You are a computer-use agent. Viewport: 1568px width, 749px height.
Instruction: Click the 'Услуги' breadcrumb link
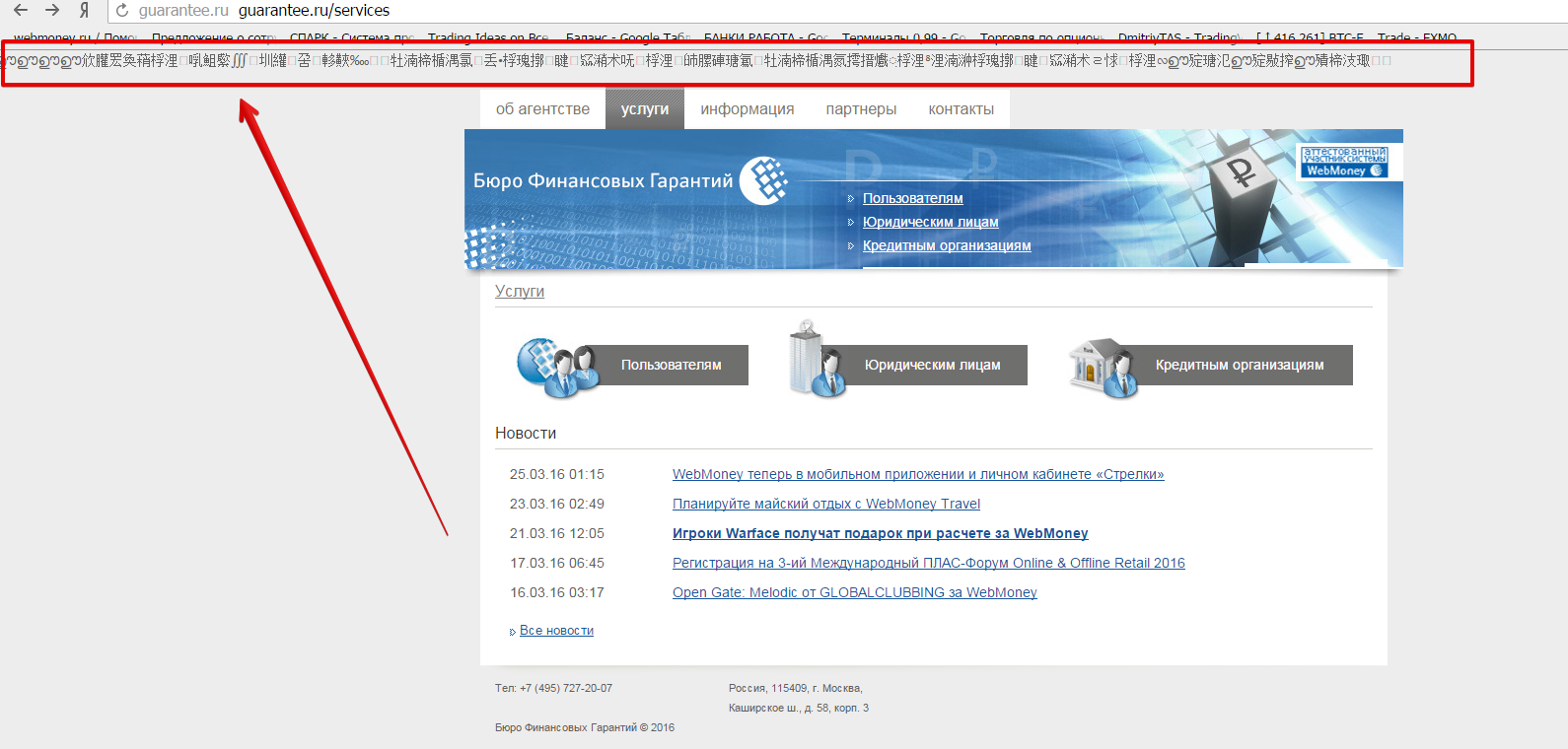click(520, 291)
